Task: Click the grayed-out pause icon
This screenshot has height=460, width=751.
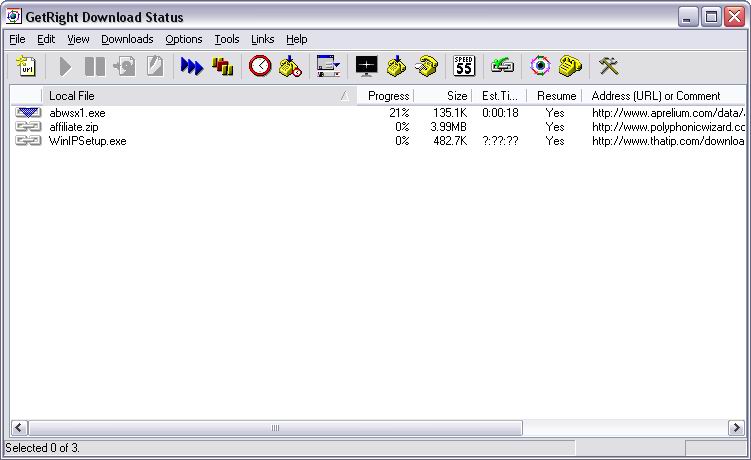Action: tap(94, 66)
